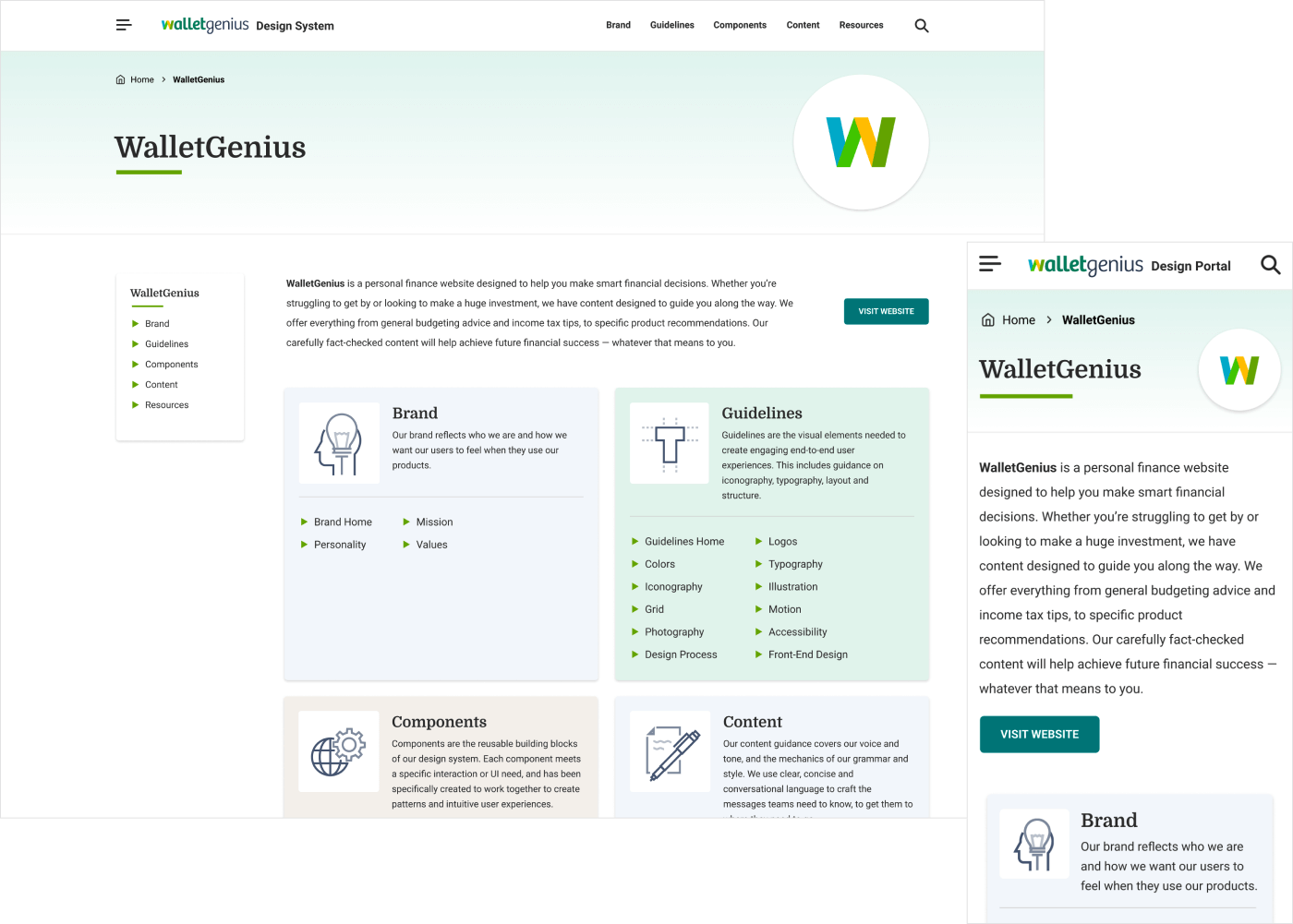This screenshot has height=924, width=1293.
Task: Click Content card heading
Action: pos(752,722)
